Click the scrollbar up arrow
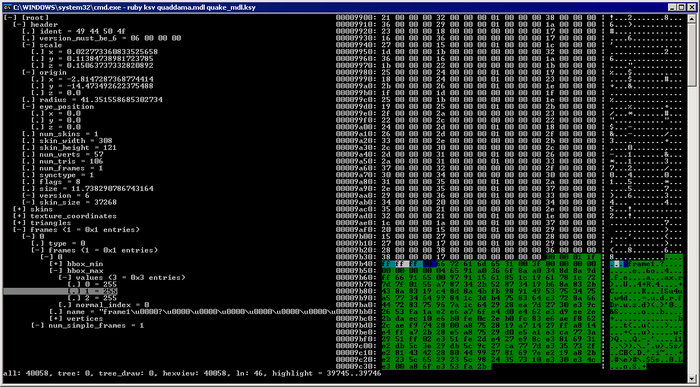Screen dimensions: 700x387 click(692, 18)
